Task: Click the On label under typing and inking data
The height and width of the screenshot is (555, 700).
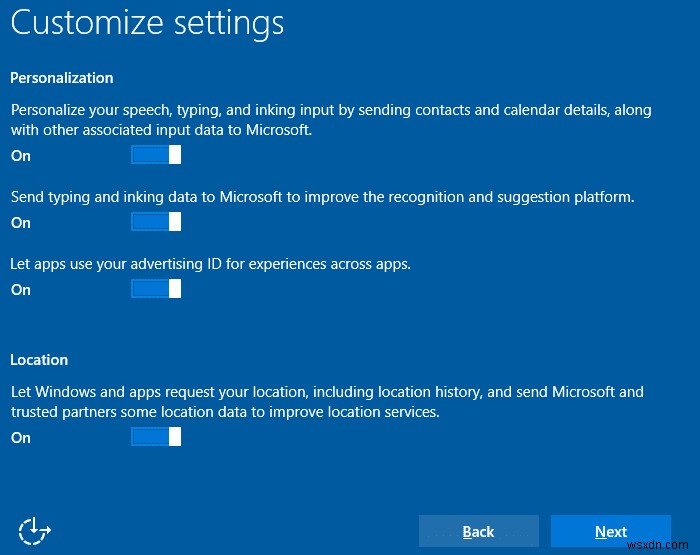Action: coord(21,223)
